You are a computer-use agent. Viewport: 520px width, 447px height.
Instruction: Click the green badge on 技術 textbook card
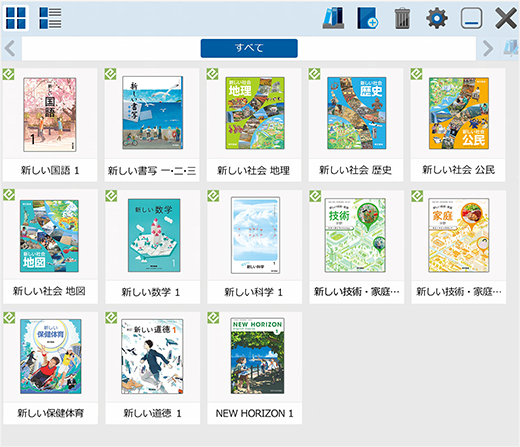point(315,196)
